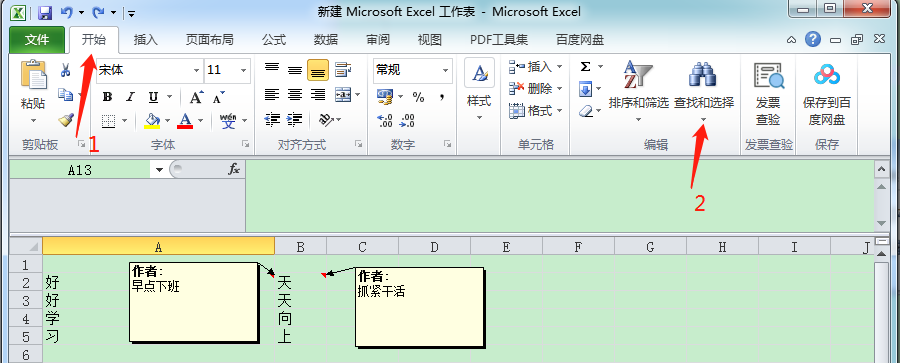Switch to the 插入 ribbon tab

(145, 40)
